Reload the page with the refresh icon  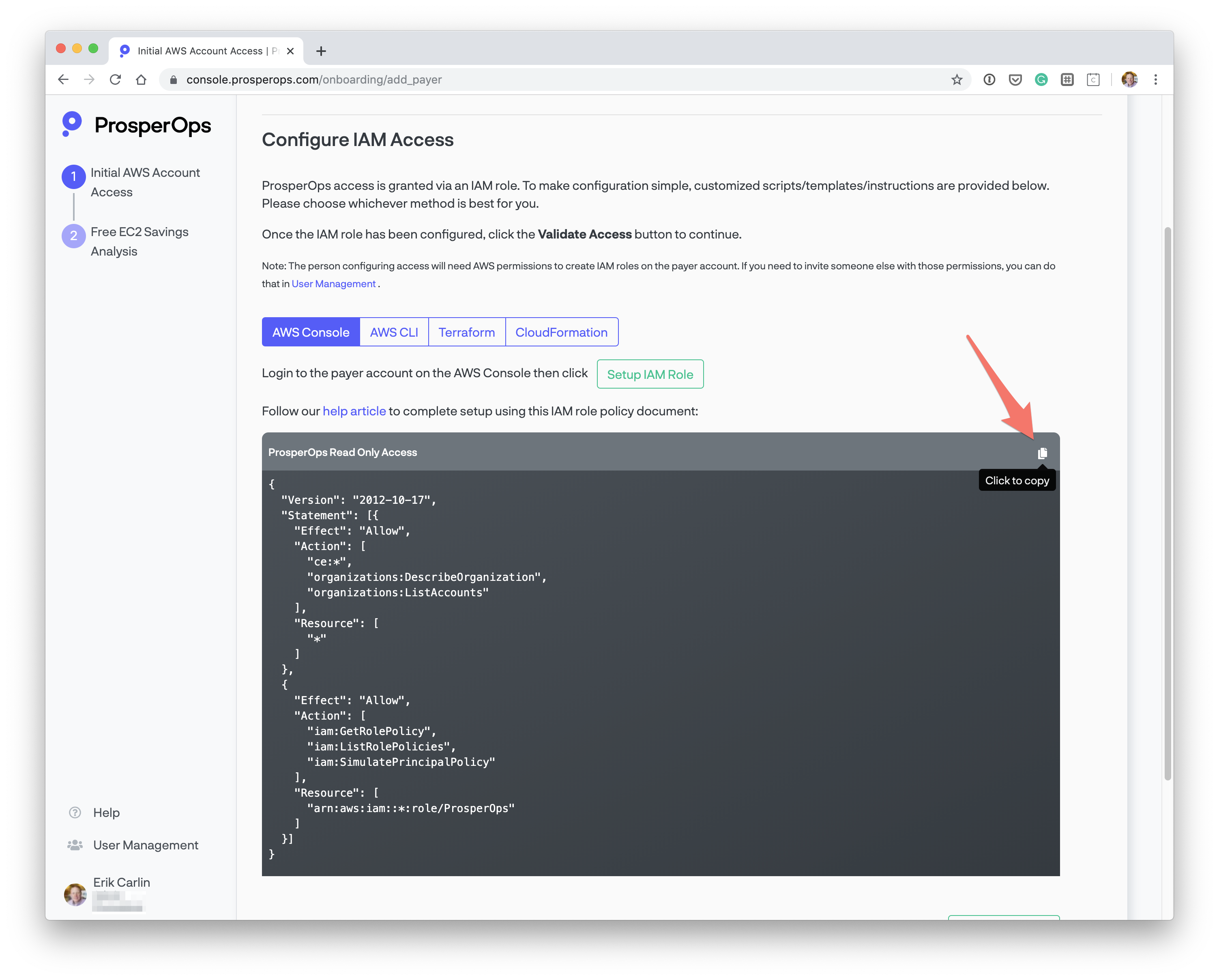pyautogui.click(x=115, y=80)
